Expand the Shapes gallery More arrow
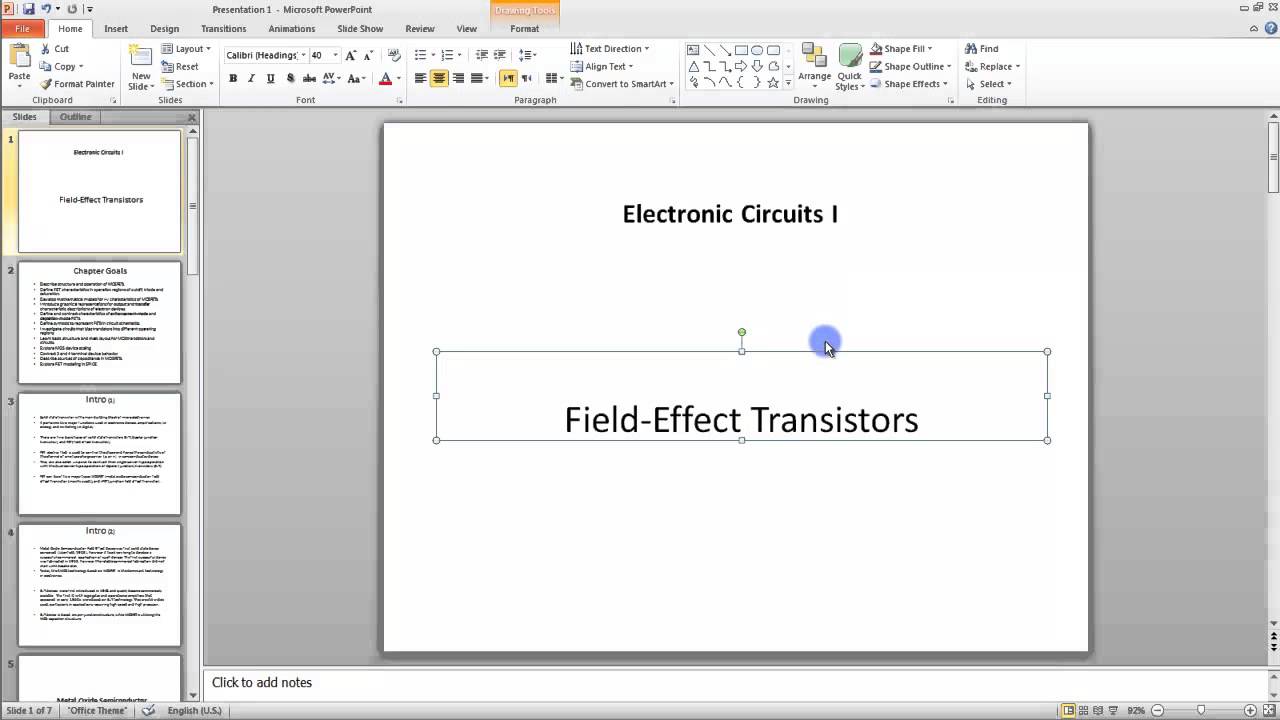The width and height of the screenshot is (1280, 720). (x=788, y=83)
